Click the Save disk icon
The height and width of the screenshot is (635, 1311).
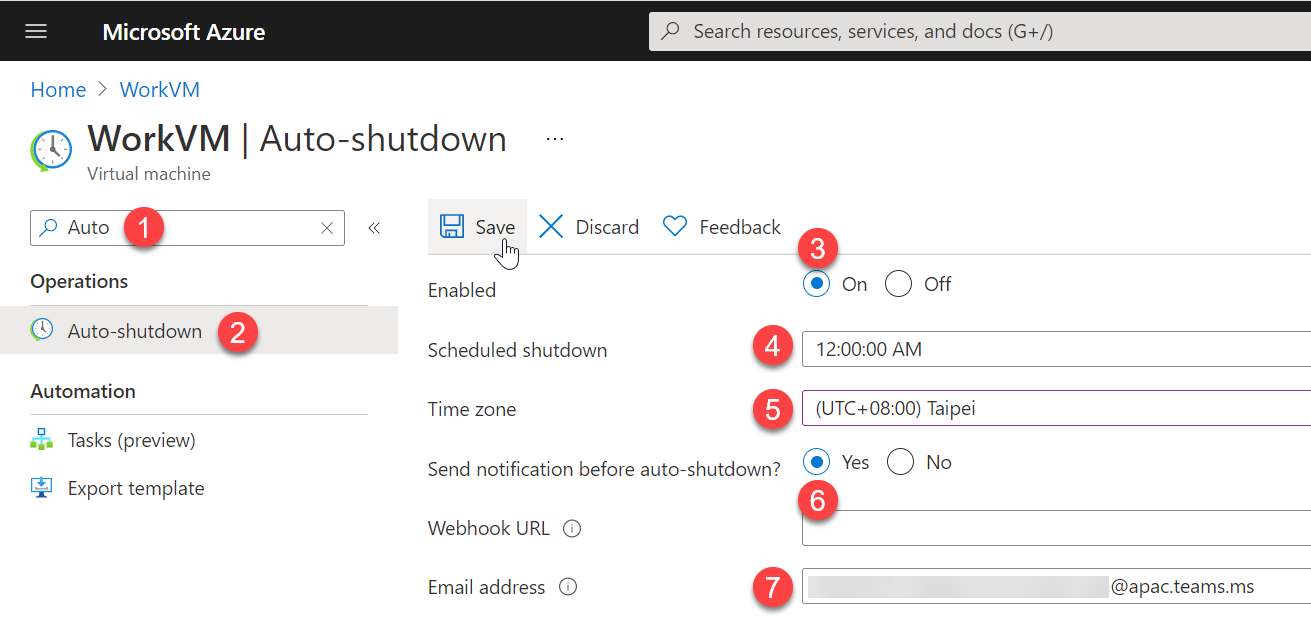click(x=452, y=227)
